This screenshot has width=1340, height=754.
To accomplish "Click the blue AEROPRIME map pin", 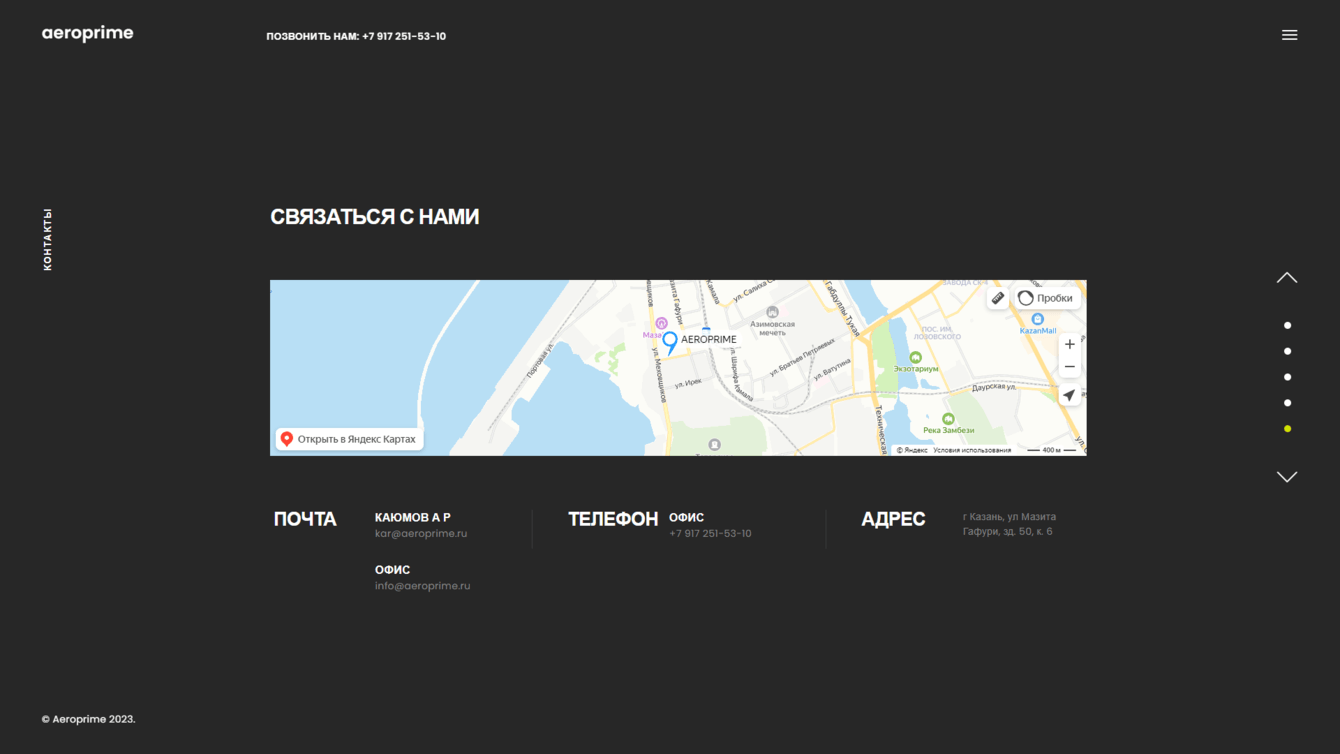I will (670, 342).
